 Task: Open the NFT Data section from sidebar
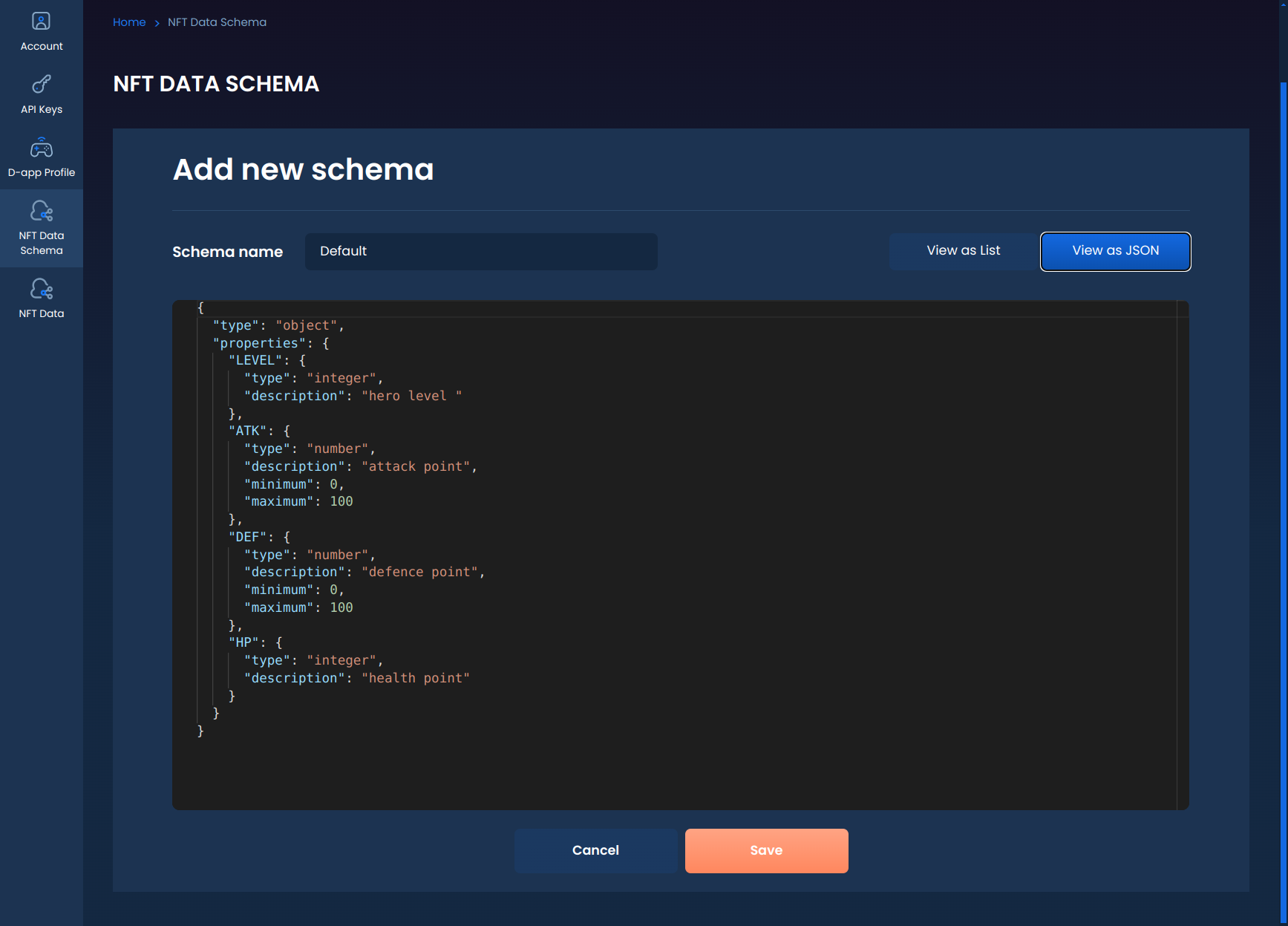point(41,297)
